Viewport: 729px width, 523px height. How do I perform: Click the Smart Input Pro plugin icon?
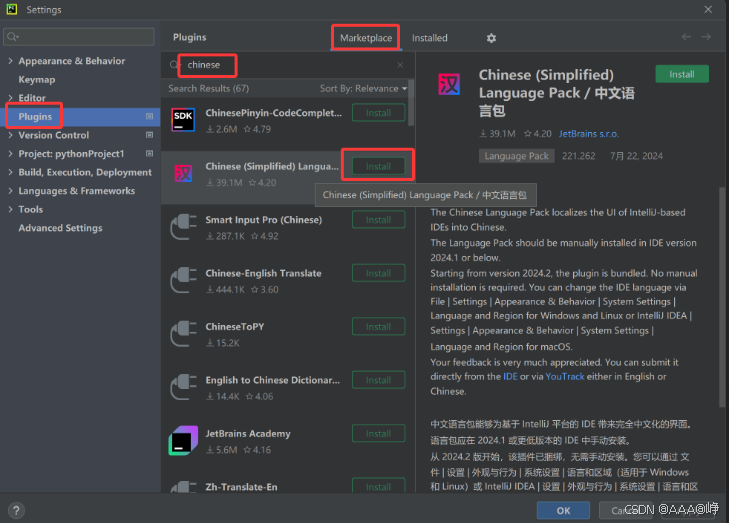183,227
